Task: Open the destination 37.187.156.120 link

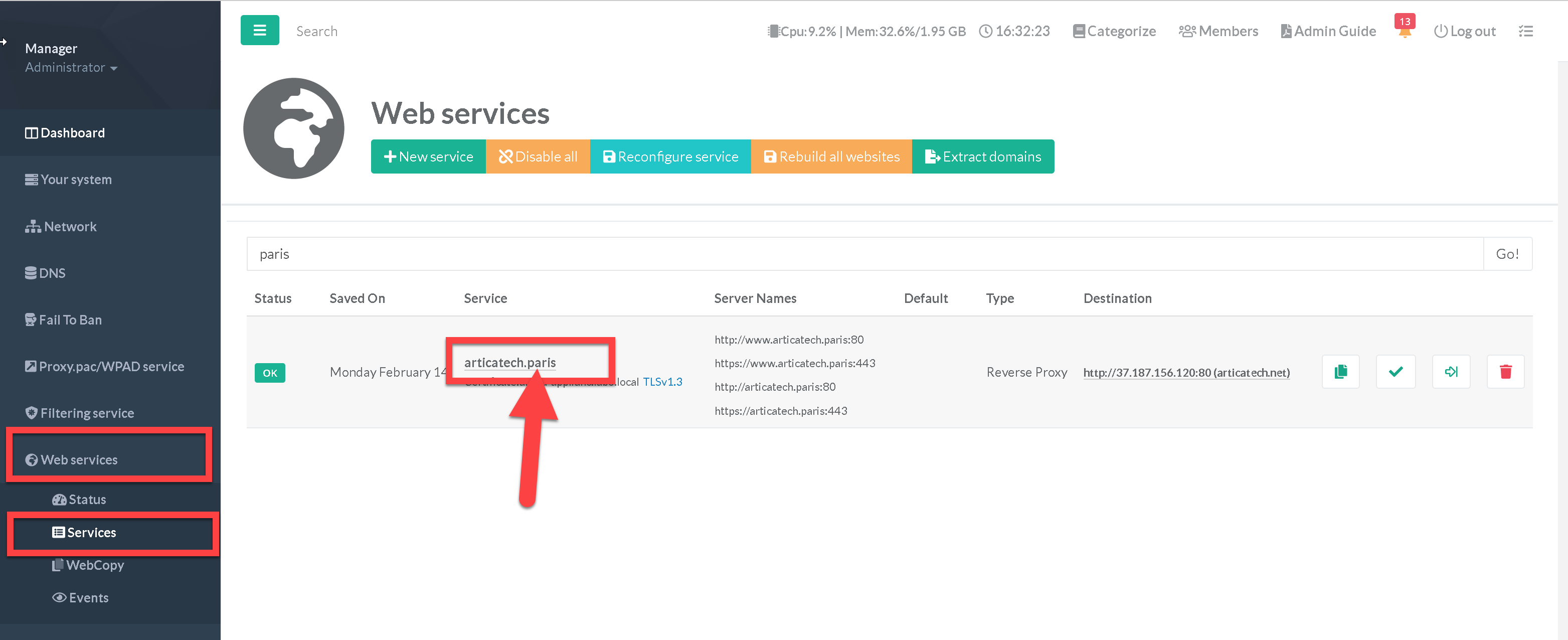Action: pyautogui.click(x=1186, y=373)
